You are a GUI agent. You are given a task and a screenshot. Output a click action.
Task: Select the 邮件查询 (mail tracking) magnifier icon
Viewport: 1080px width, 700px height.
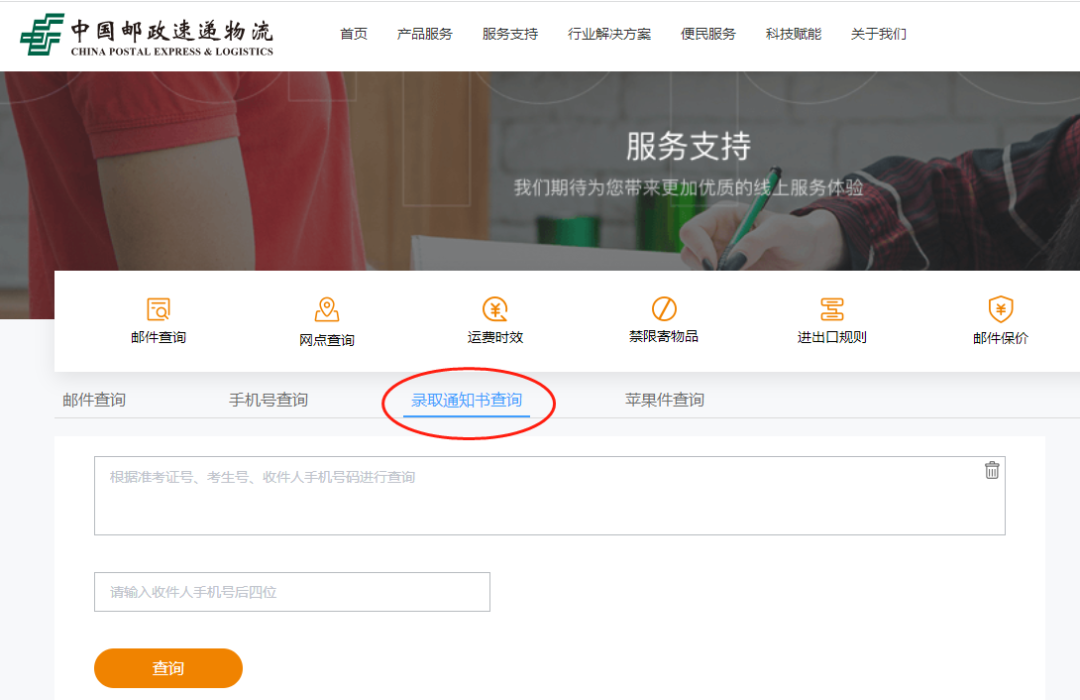pyautogui.click(x=159, y=308)
